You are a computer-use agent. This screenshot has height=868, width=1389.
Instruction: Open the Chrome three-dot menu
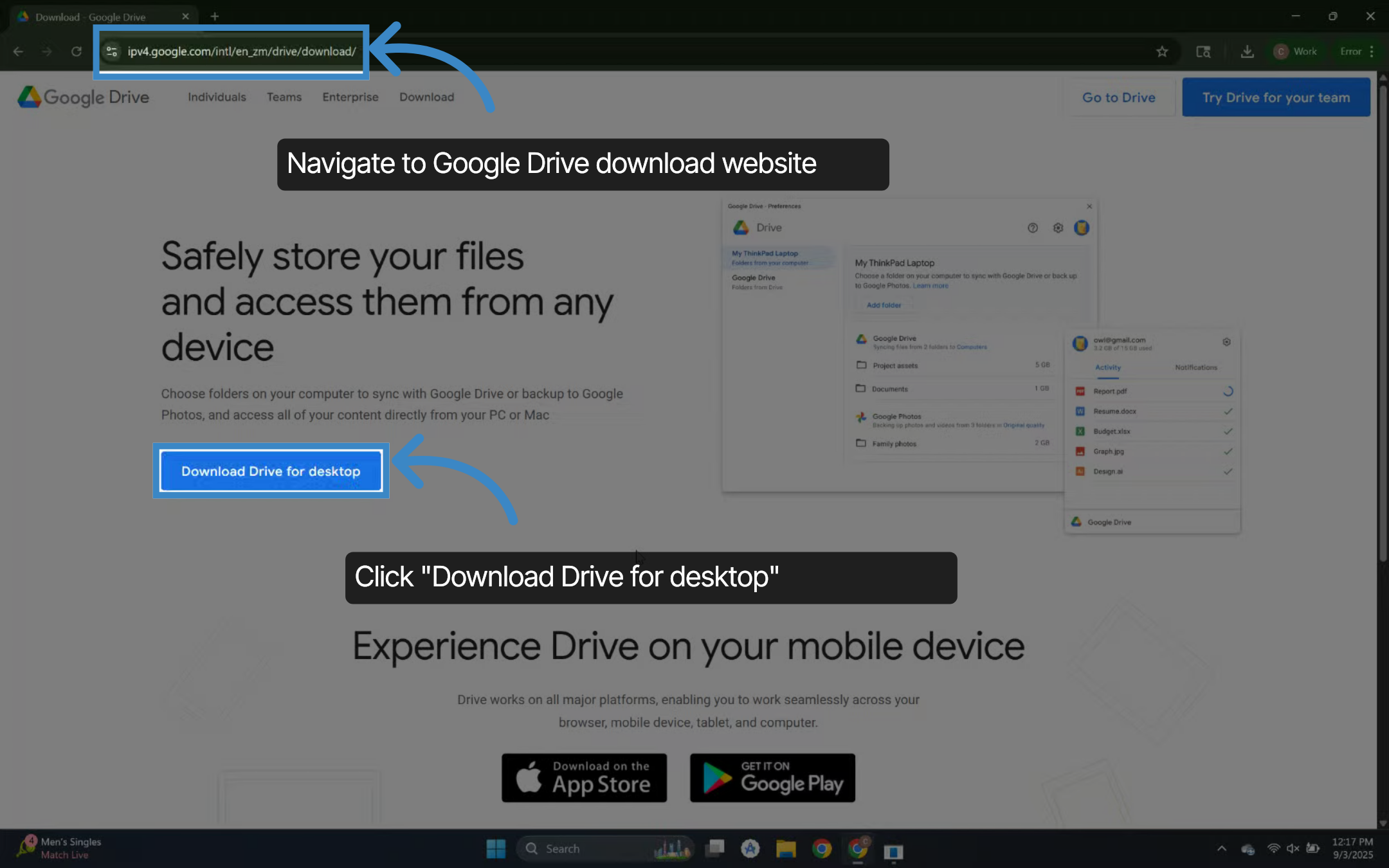pyautogui.click(x=1372, y=51)
